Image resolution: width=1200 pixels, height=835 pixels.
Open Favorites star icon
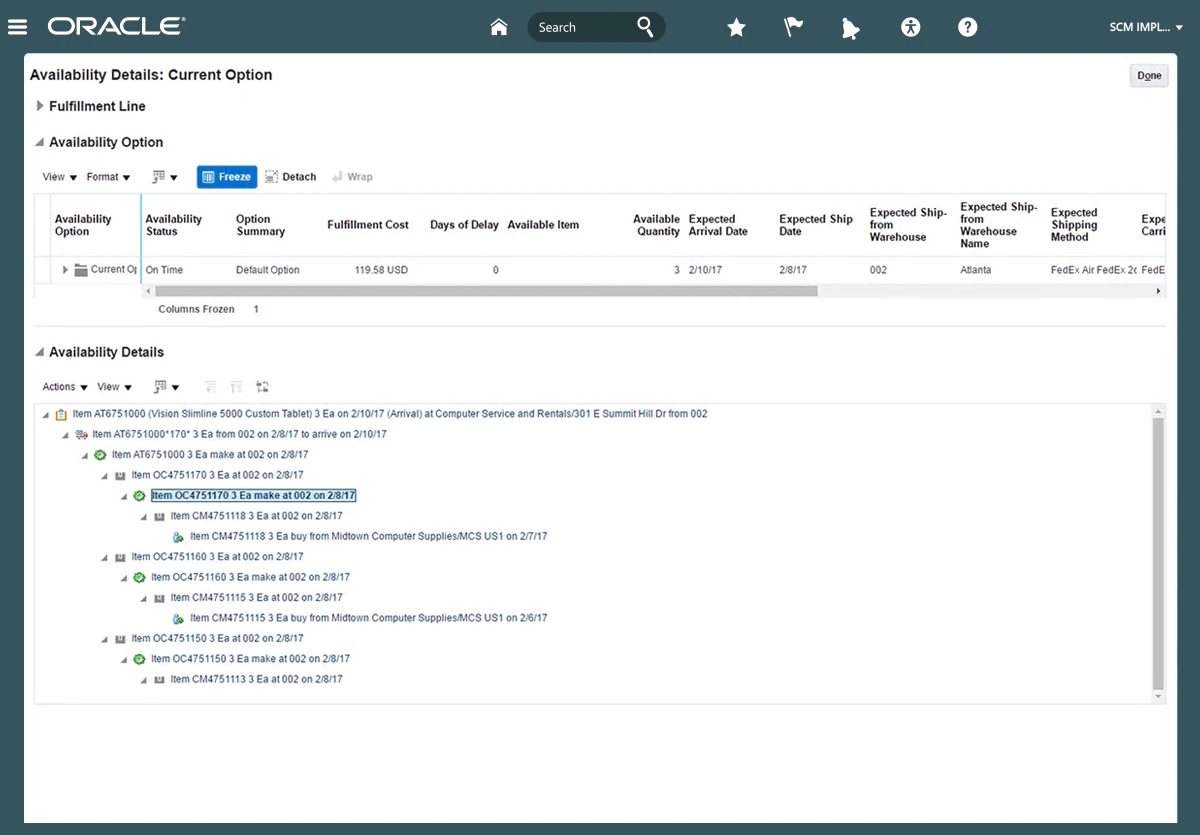[736, 28]
